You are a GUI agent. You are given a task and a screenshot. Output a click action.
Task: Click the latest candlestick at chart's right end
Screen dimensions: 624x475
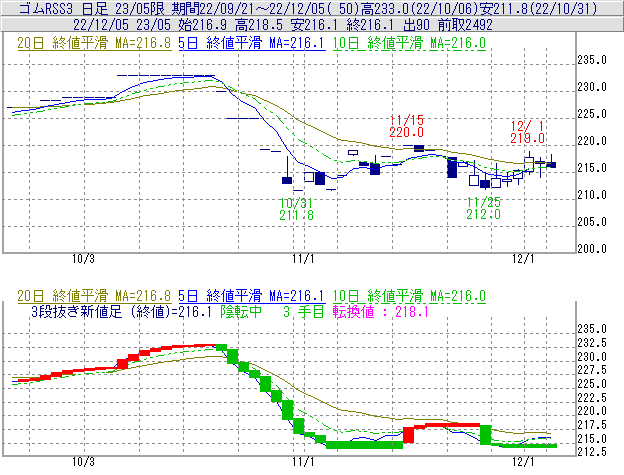[x=551, y=164]
